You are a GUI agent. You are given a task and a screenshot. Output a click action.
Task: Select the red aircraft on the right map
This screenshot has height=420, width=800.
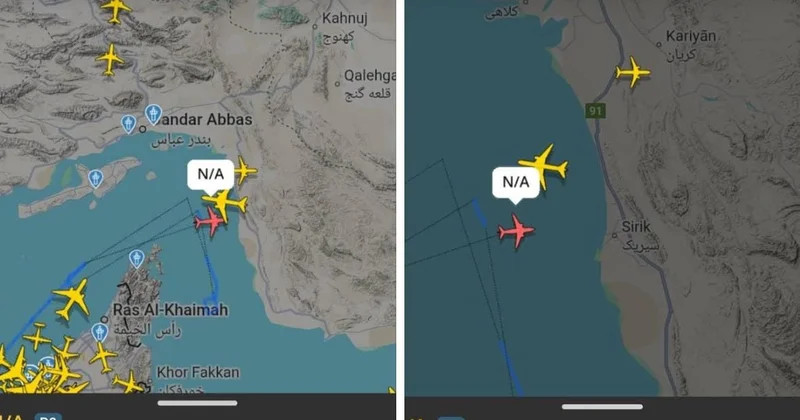click(x=516, y=232)
